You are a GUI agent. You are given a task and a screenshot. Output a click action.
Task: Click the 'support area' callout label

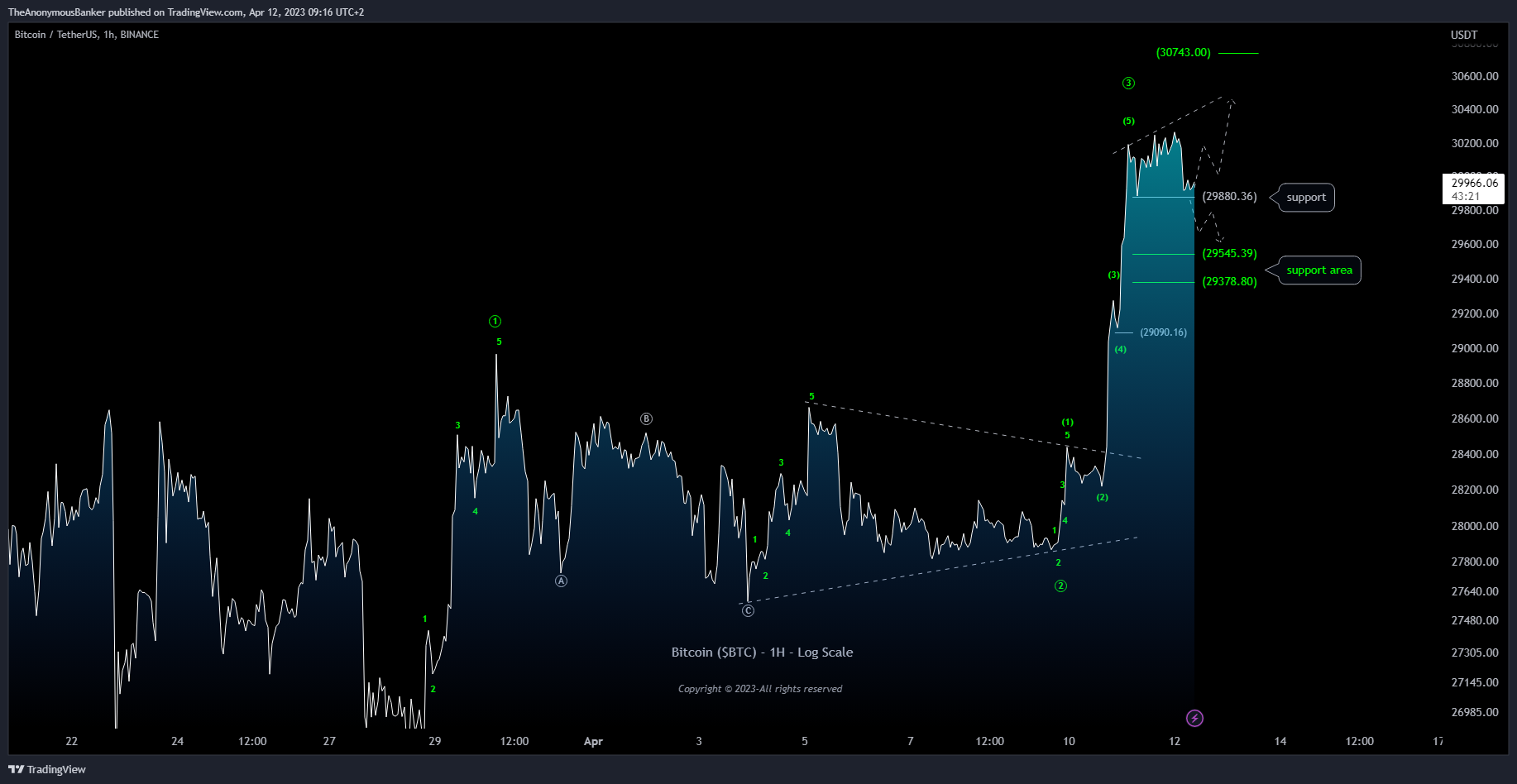coord(1319,270)
